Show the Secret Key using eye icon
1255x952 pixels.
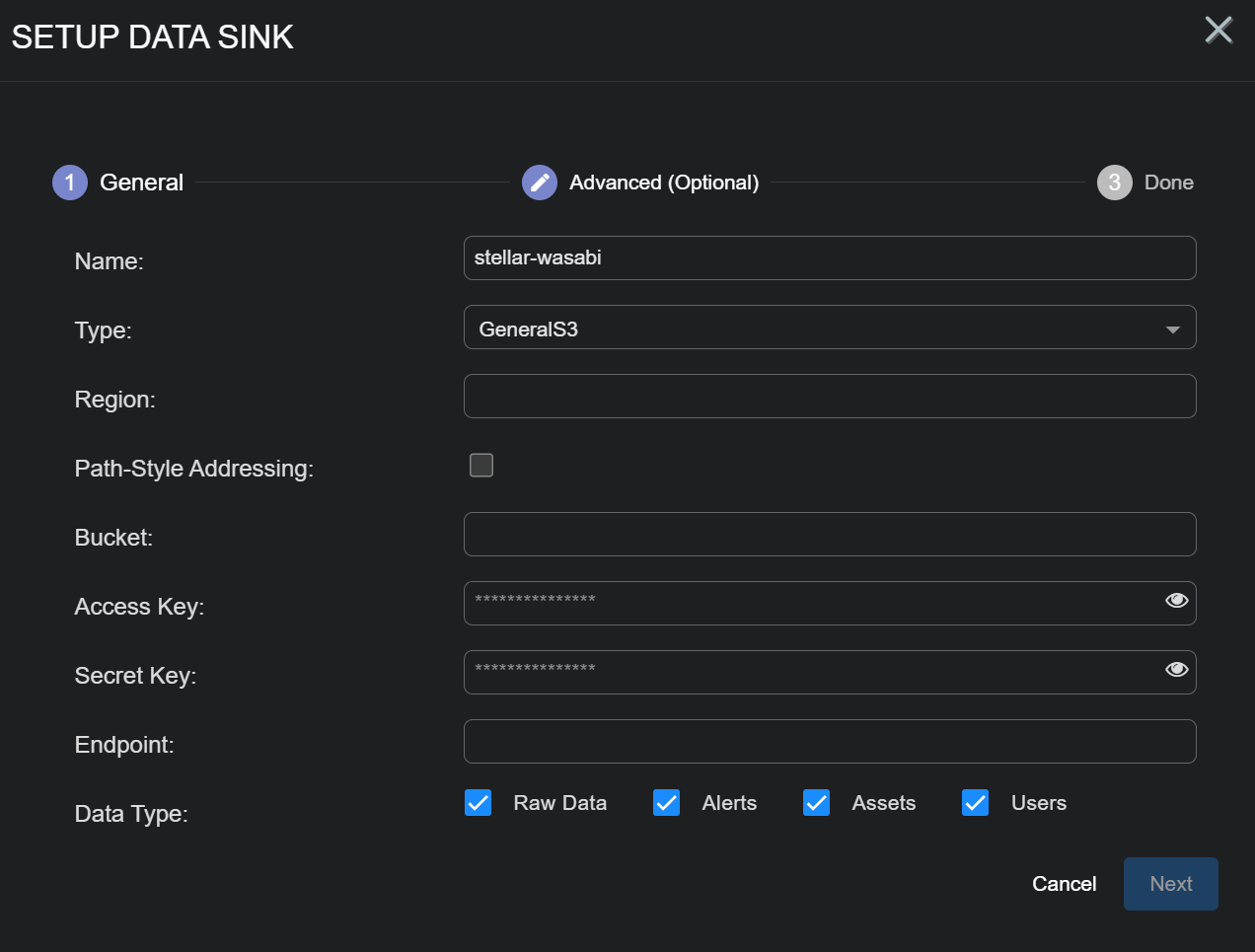coord(1176,670)
